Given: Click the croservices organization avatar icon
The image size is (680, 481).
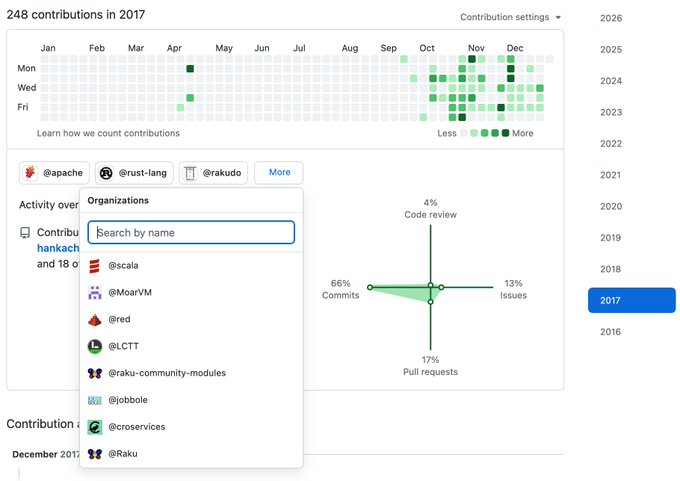Looking at the screenshot, I should tap(95, 427).
